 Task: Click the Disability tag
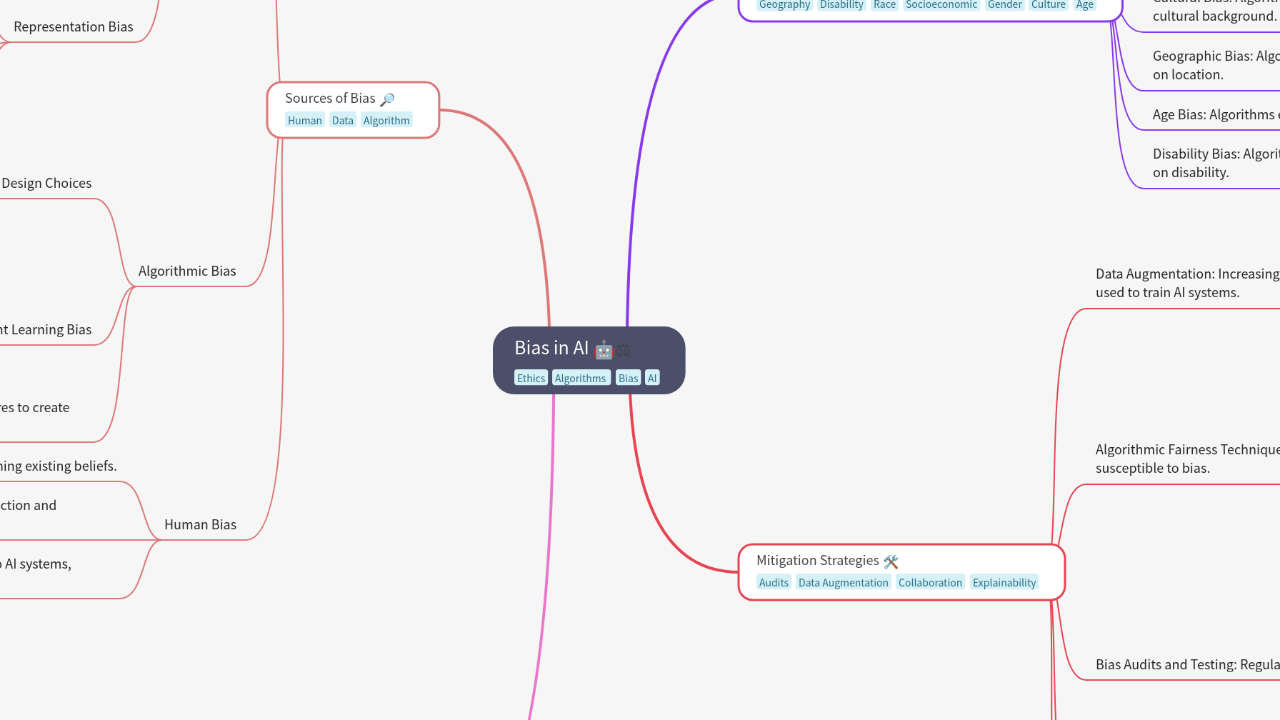(842, 5)
